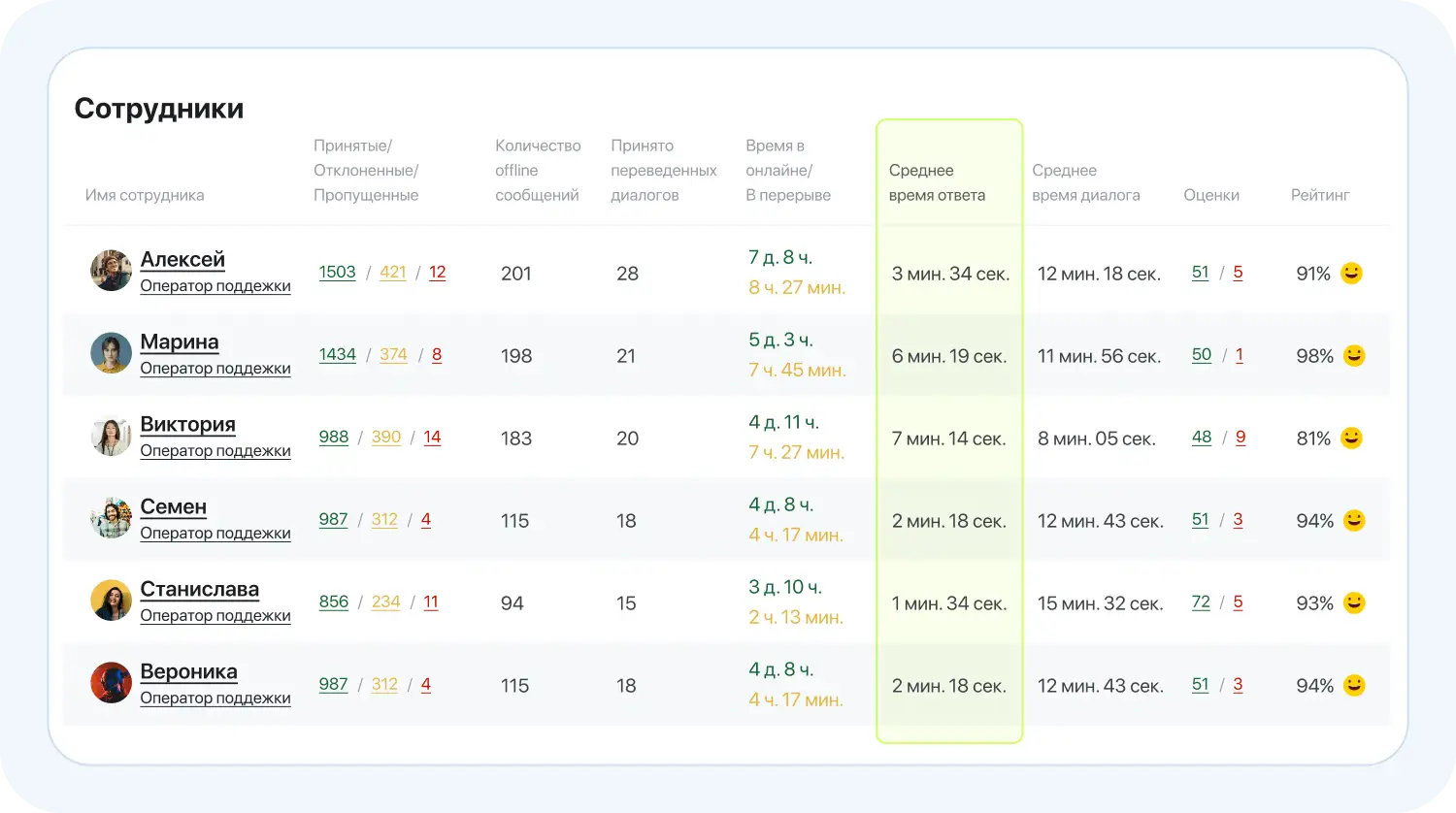Screen dimensions: 1456x813
Task: Click Вероника's profile avatar
Action: tap(111, 683)
